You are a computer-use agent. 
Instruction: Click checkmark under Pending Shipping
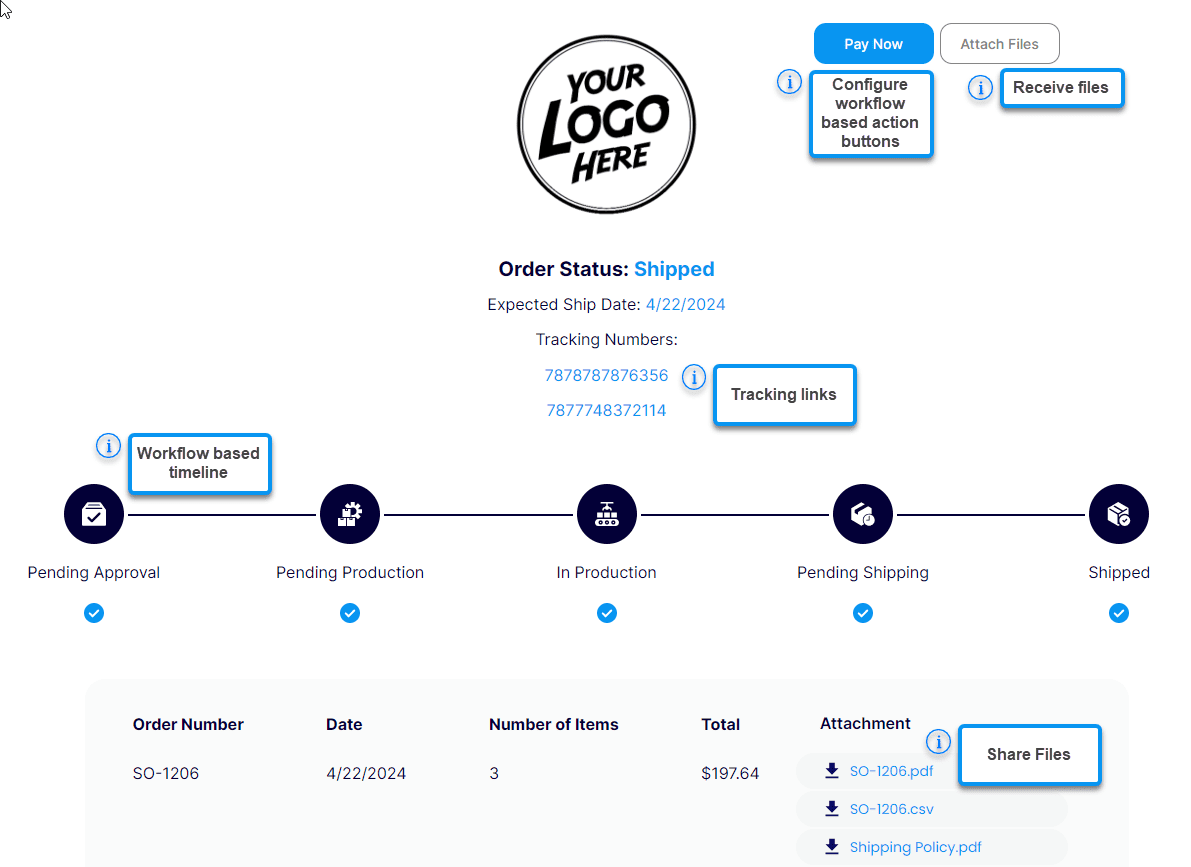[x=863, y=613]
